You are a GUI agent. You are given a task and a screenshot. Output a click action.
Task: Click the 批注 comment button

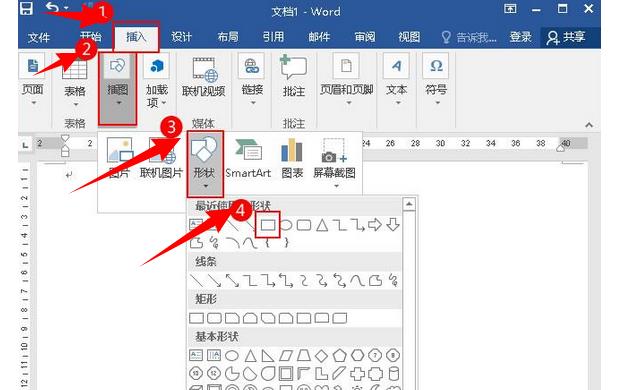[294, 77]
